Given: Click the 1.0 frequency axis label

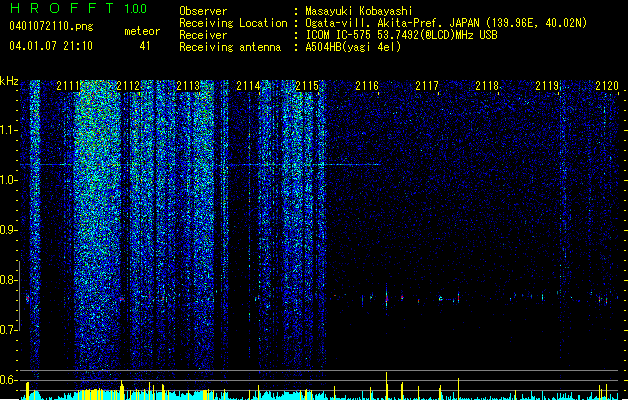Looking at the screenshot, I should click(x=8, y=180).
